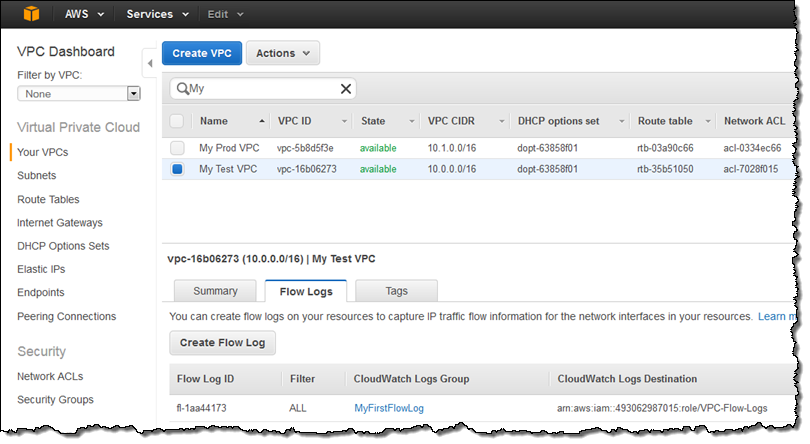Open the MyFirstFlowLog logs group link
The image size is (810, 444).
click(x=389, y=408)
